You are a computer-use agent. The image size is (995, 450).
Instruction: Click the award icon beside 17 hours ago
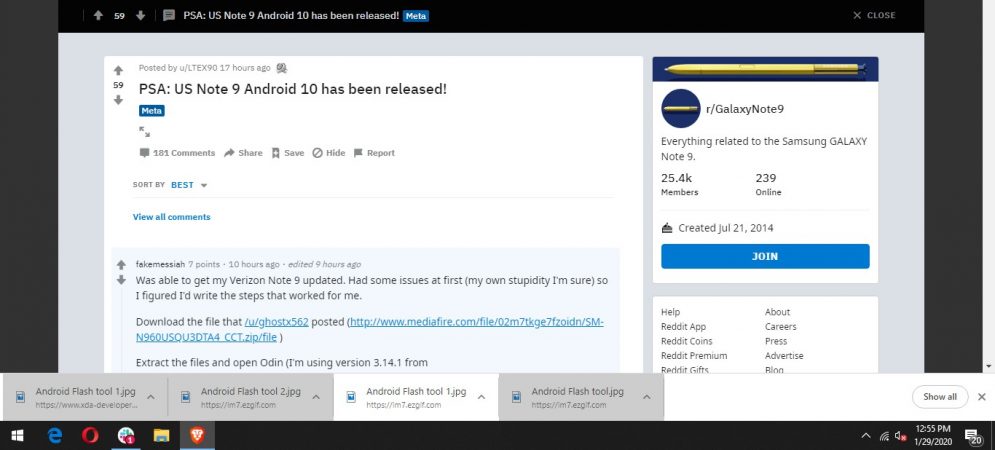tap(282, 68)
